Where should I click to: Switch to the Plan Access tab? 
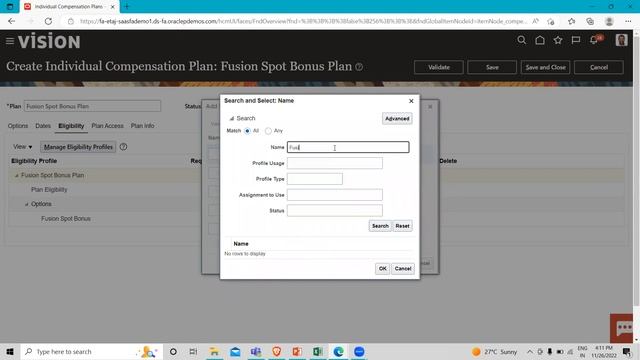pyautogui.click(x=107, y=126)
